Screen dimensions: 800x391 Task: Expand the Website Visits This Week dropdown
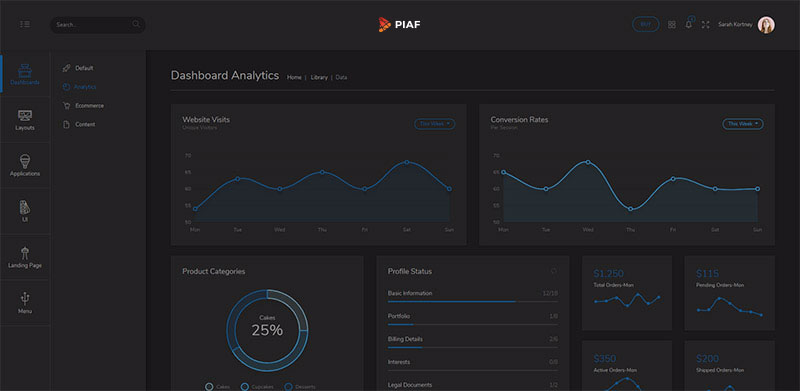[x=434, y=124]
